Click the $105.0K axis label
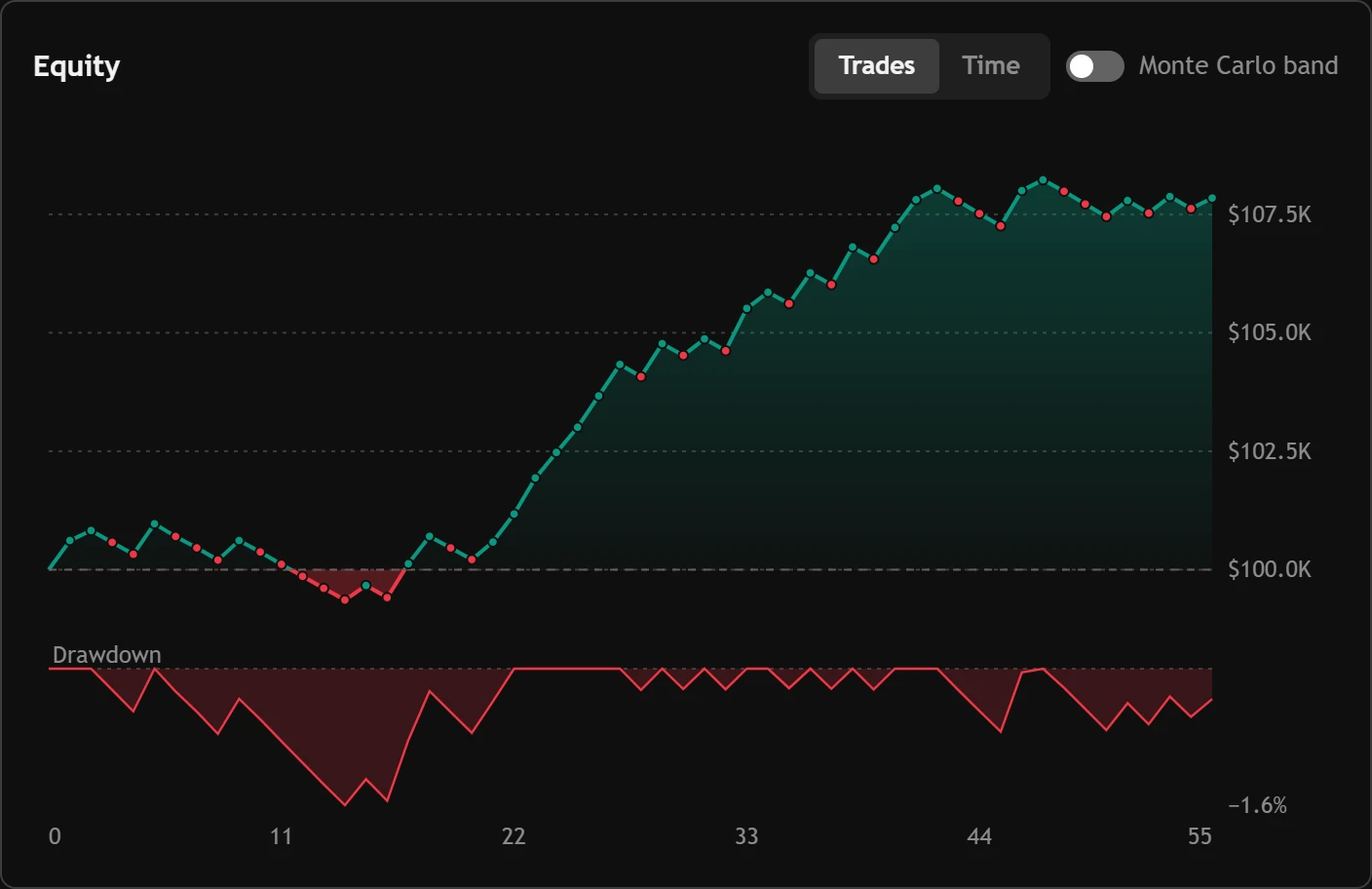 1269,332
